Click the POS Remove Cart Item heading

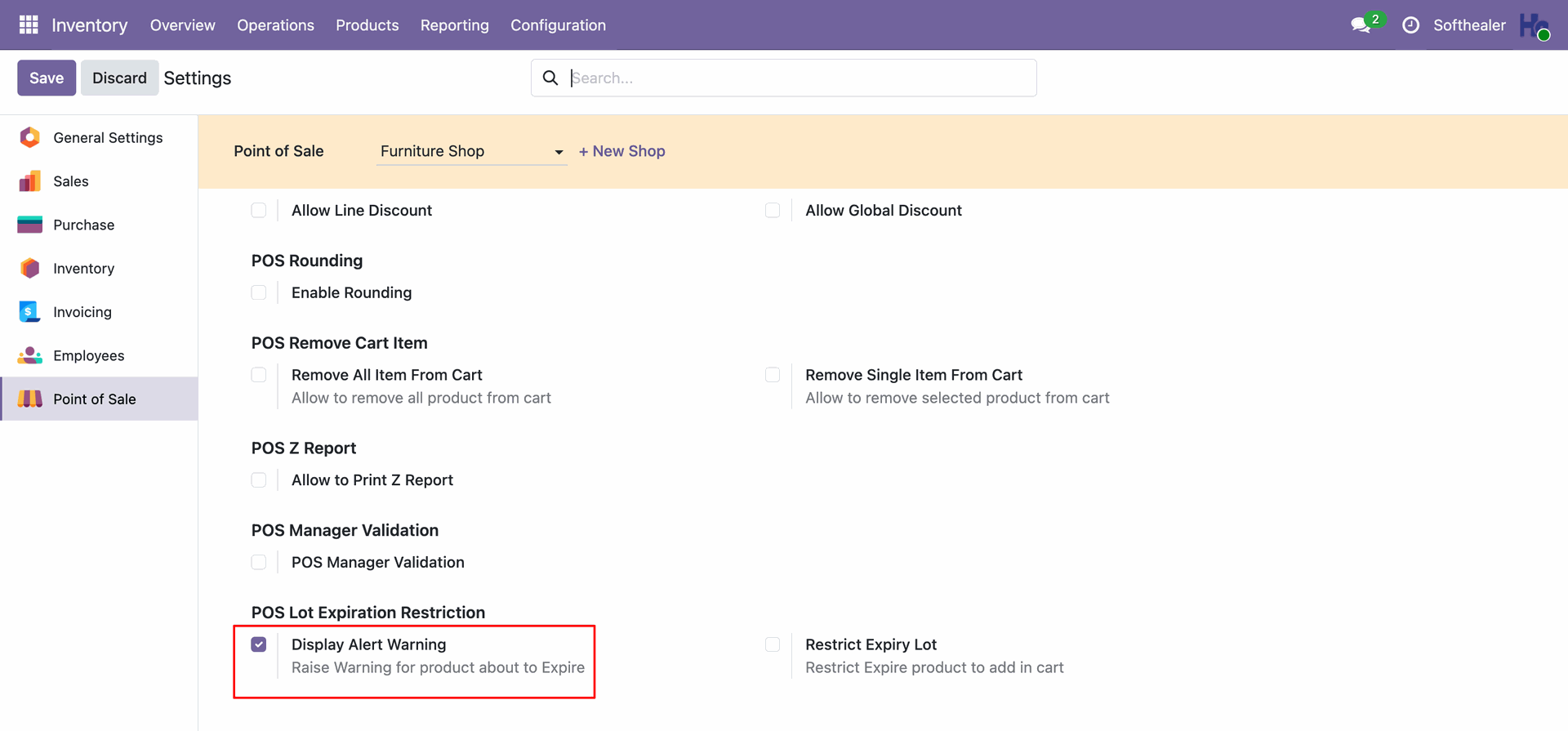(x=340, y=343)
